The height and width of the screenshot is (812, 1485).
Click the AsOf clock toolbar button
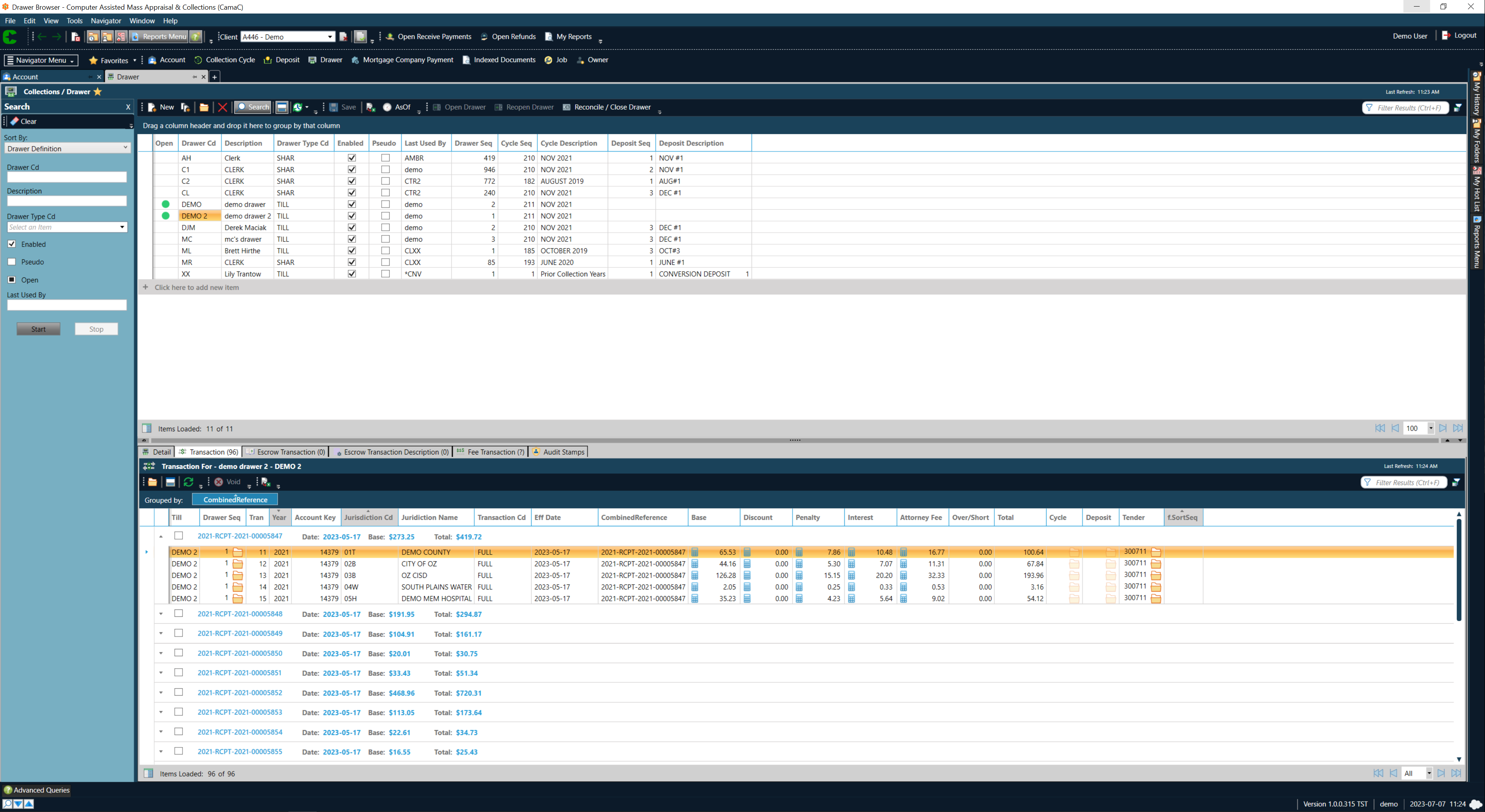coord(397,107)
